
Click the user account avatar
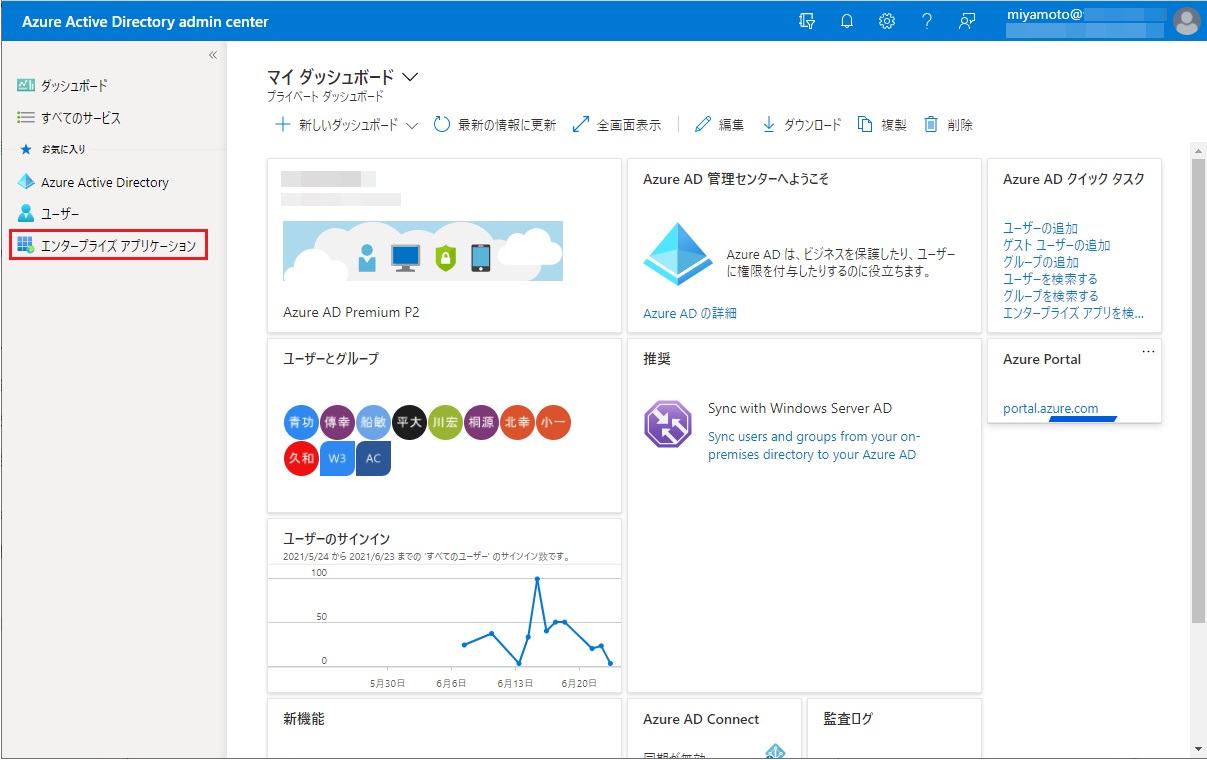(x=1186, y=21)
